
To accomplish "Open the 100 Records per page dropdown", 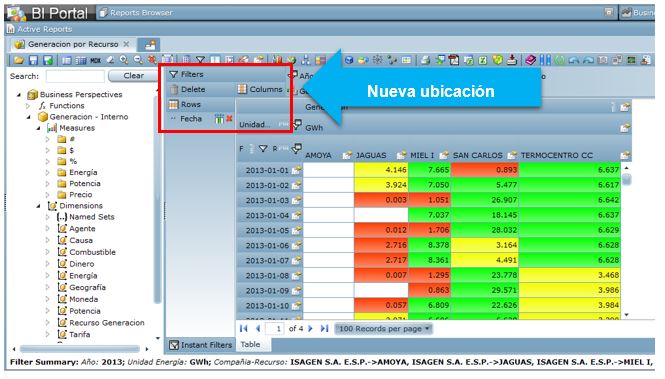I will tap(383, 329).
